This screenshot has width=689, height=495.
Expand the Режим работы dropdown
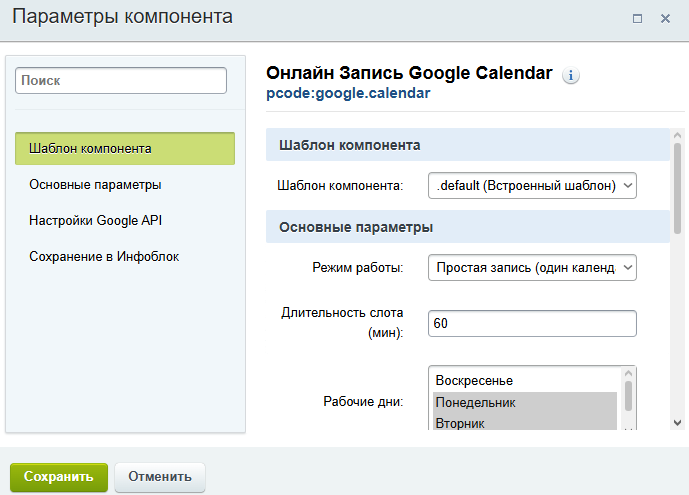pyautogui.click(x=531, y=268)
